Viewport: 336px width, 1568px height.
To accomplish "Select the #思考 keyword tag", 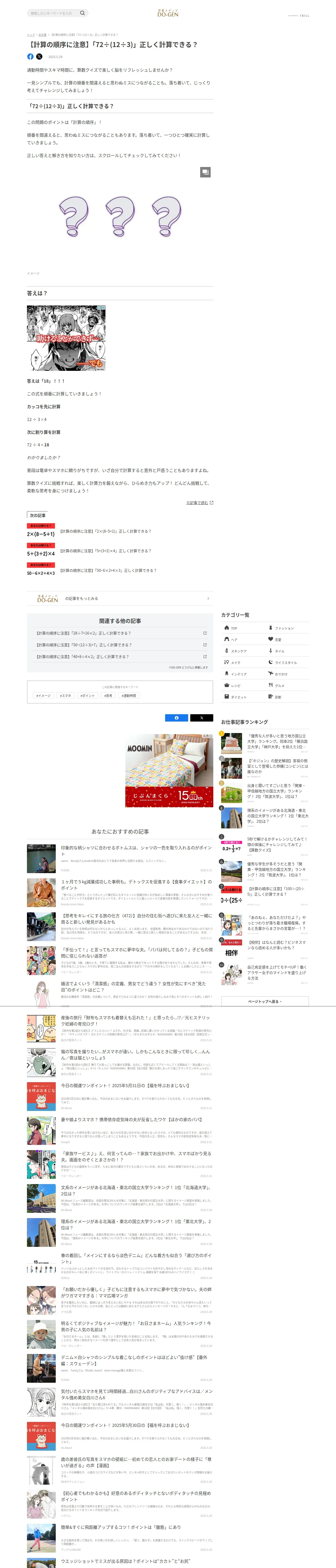I will click(108, 695).
